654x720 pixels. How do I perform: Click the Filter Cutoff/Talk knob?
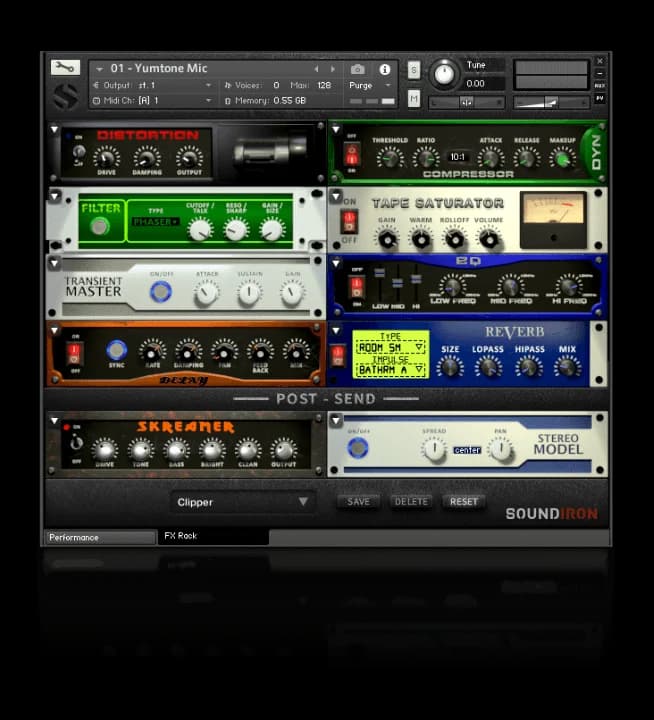click(x=200, y=229)
